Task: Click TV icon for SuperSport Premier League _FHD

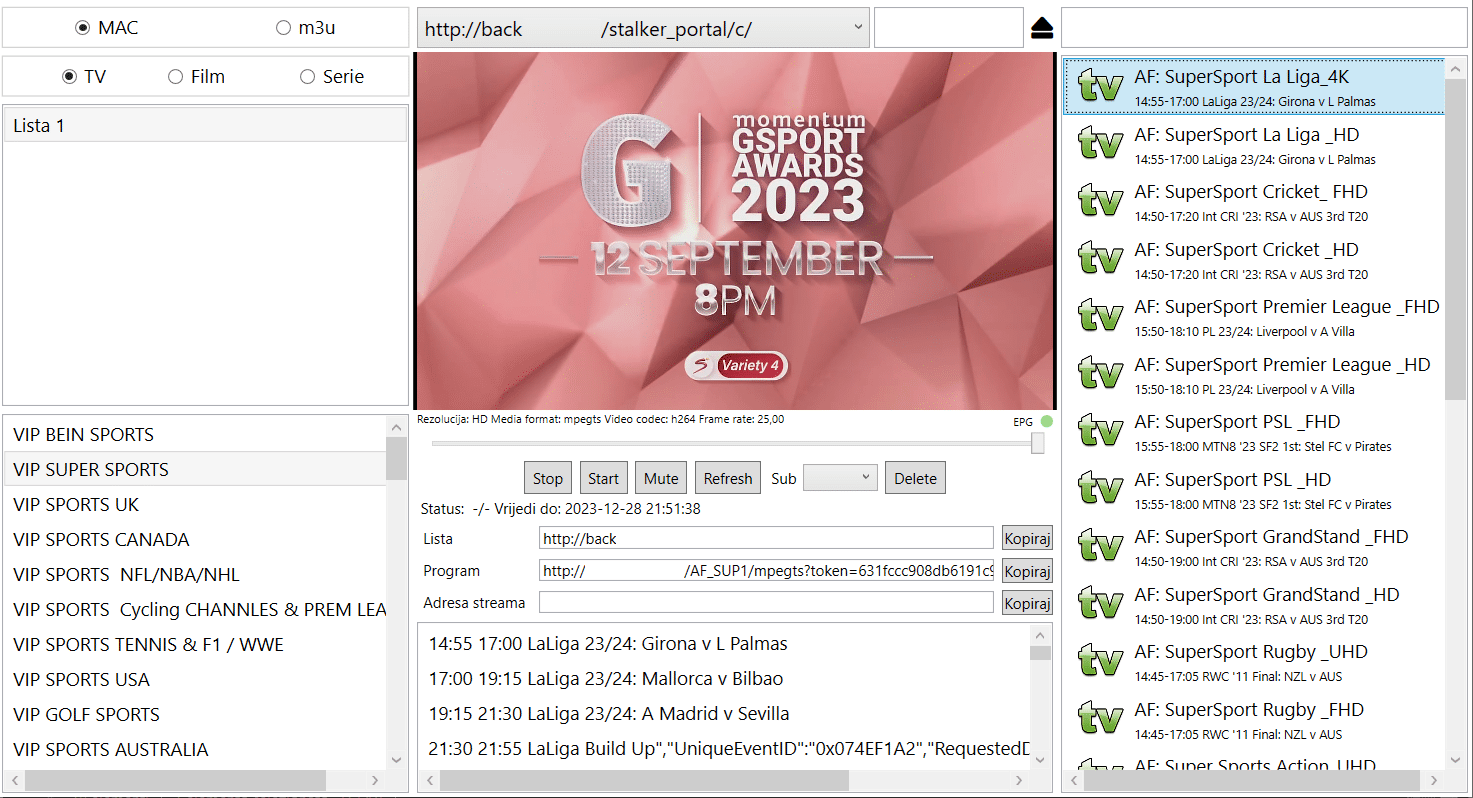Action: point(1101,317)
